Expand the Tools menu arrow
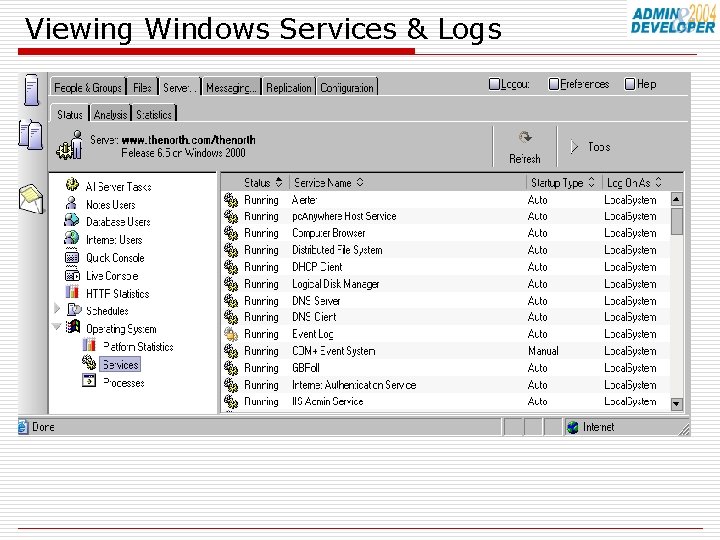 click(574, 147)
